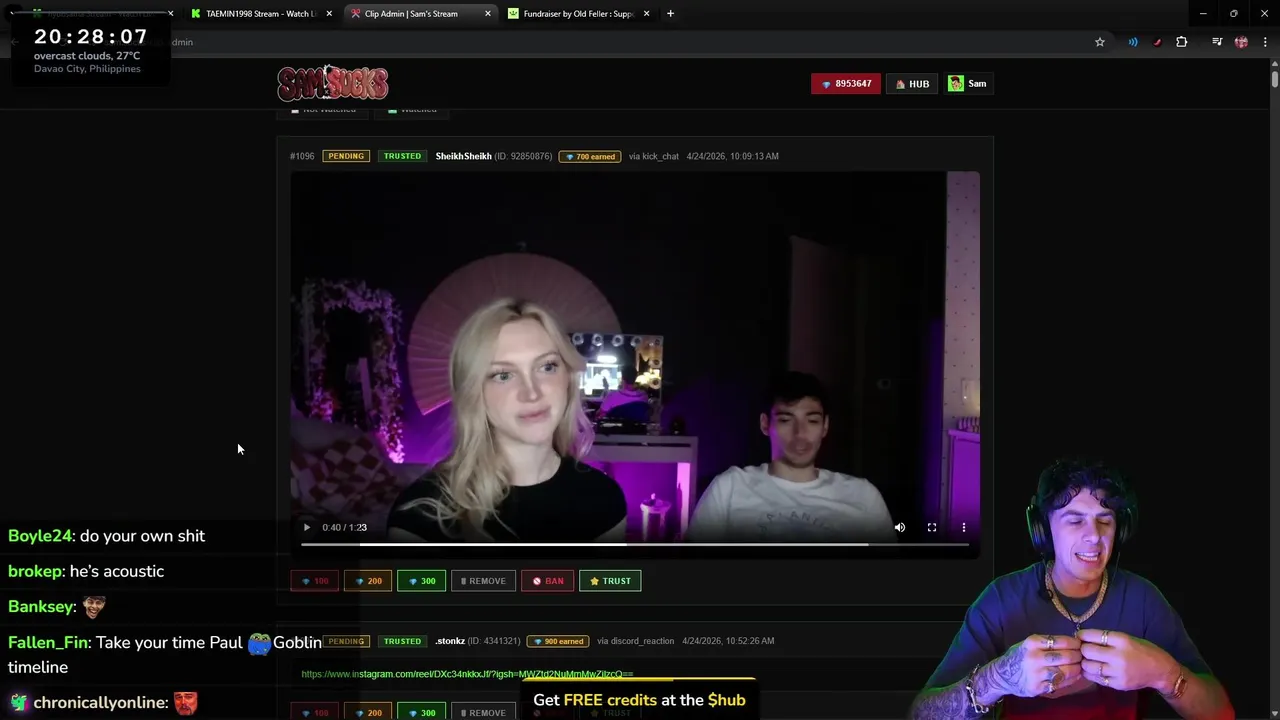Click the 'via kick_chat' source text
Screen dimensions: 1280x720
(x=654, y=156)
